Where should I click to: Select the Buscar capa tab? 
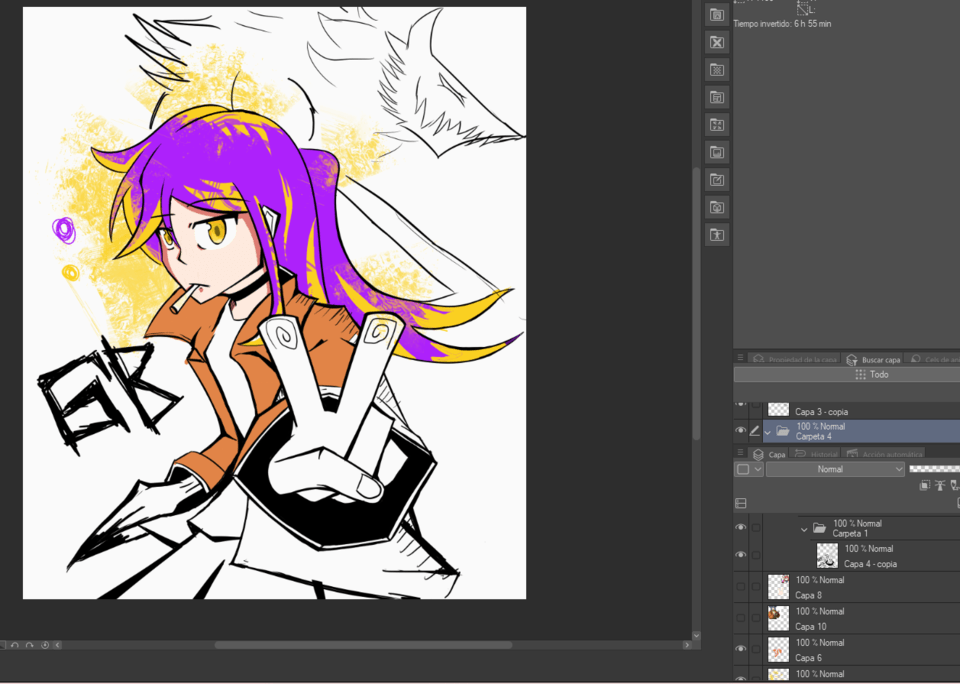click(874, 359)
